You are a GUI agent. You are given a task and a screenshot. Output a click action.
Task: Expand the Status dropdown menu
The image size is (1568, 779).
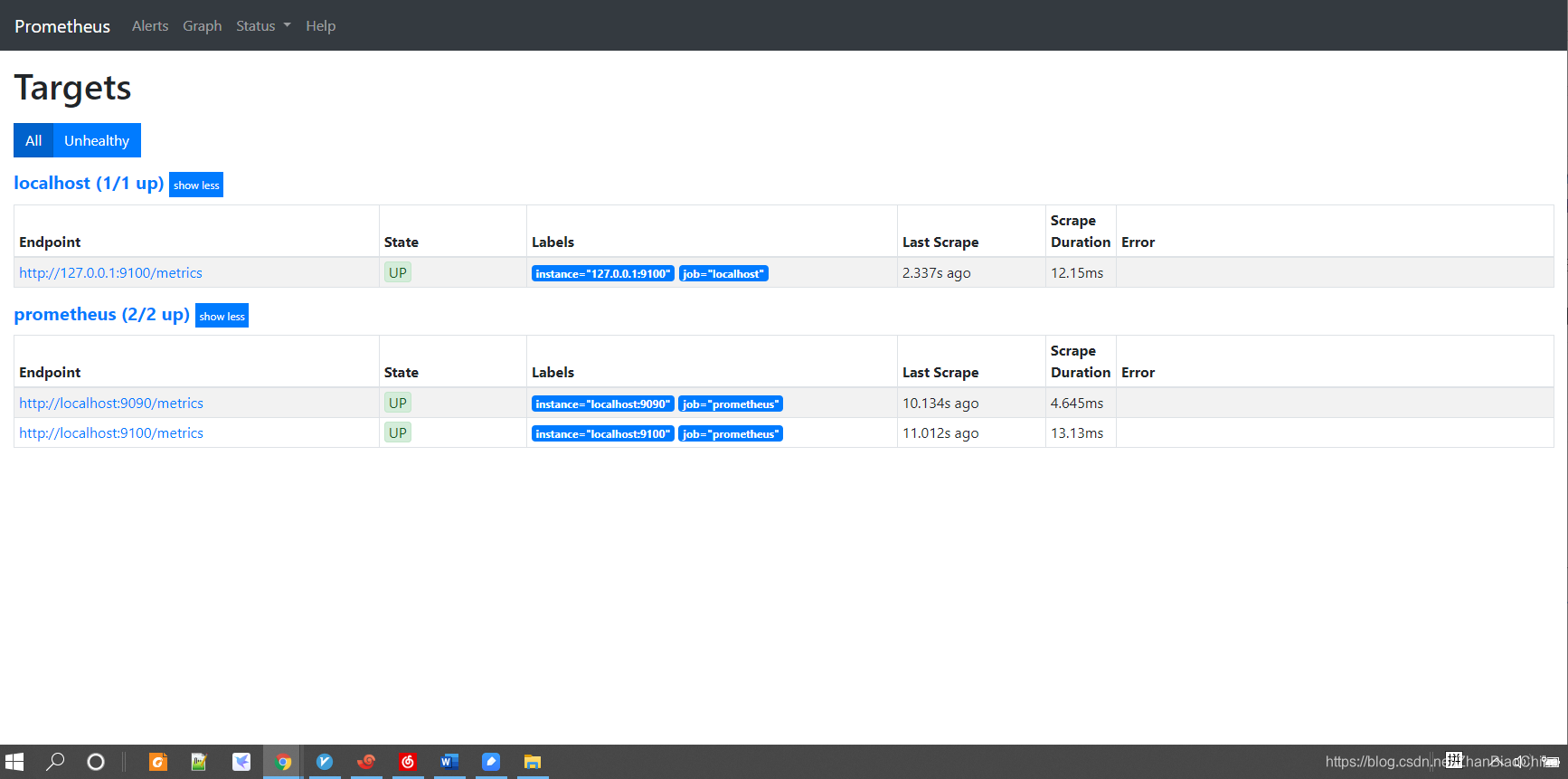tap(263, 26)
